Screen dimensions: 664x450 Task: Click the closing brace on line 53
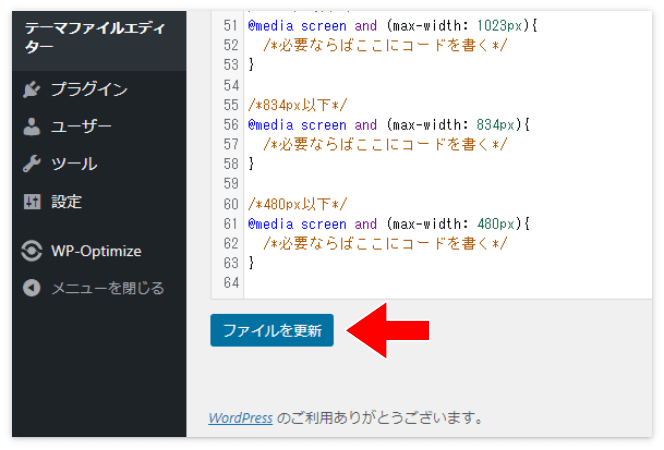click(251, 65)
